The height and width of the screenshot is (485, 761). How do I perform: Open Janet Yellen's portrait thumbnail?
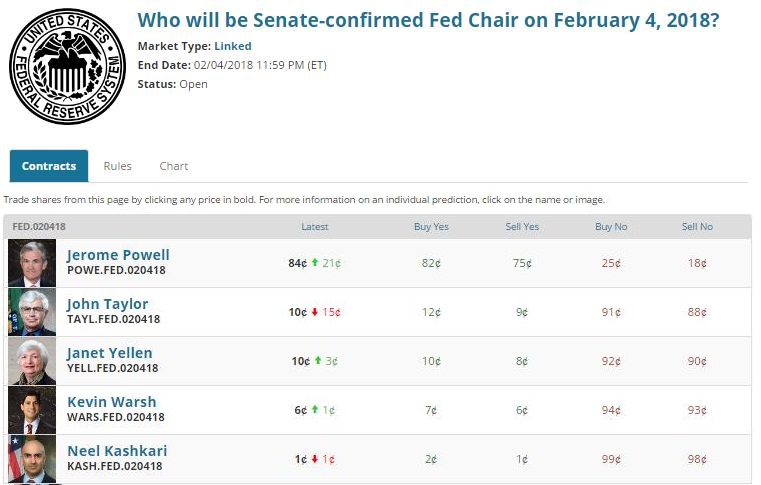coord(32,361)
